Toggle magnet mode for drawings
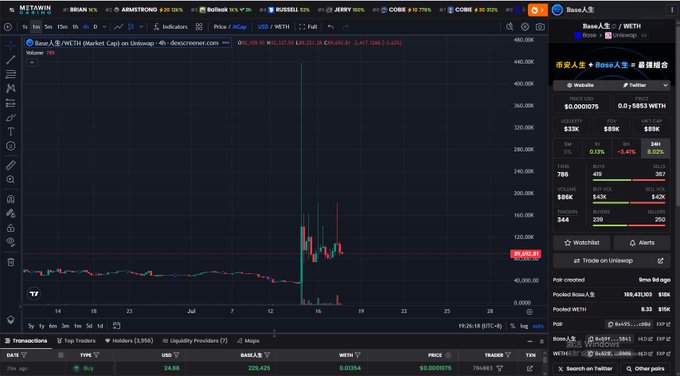Image resolution: width=680 pixels, height=376 pixels. pos(10,199)
